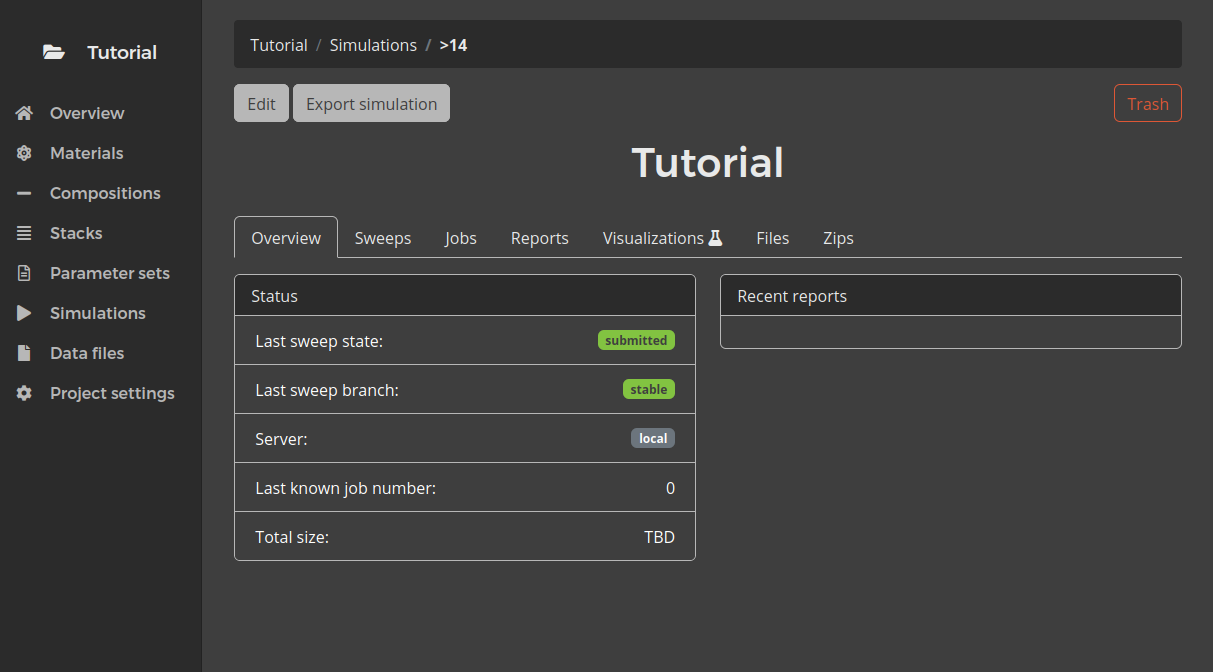Follow the Simulations breadcrumb link
This screenshot has width=1213, height=672.
373,45
